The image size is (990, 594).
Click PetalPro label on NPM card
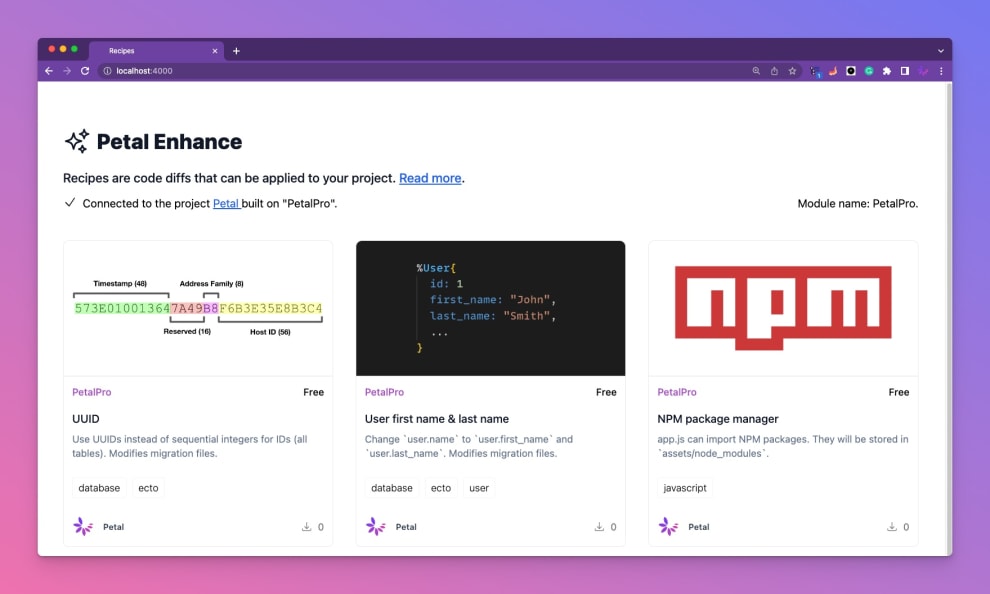click(677, 392)
